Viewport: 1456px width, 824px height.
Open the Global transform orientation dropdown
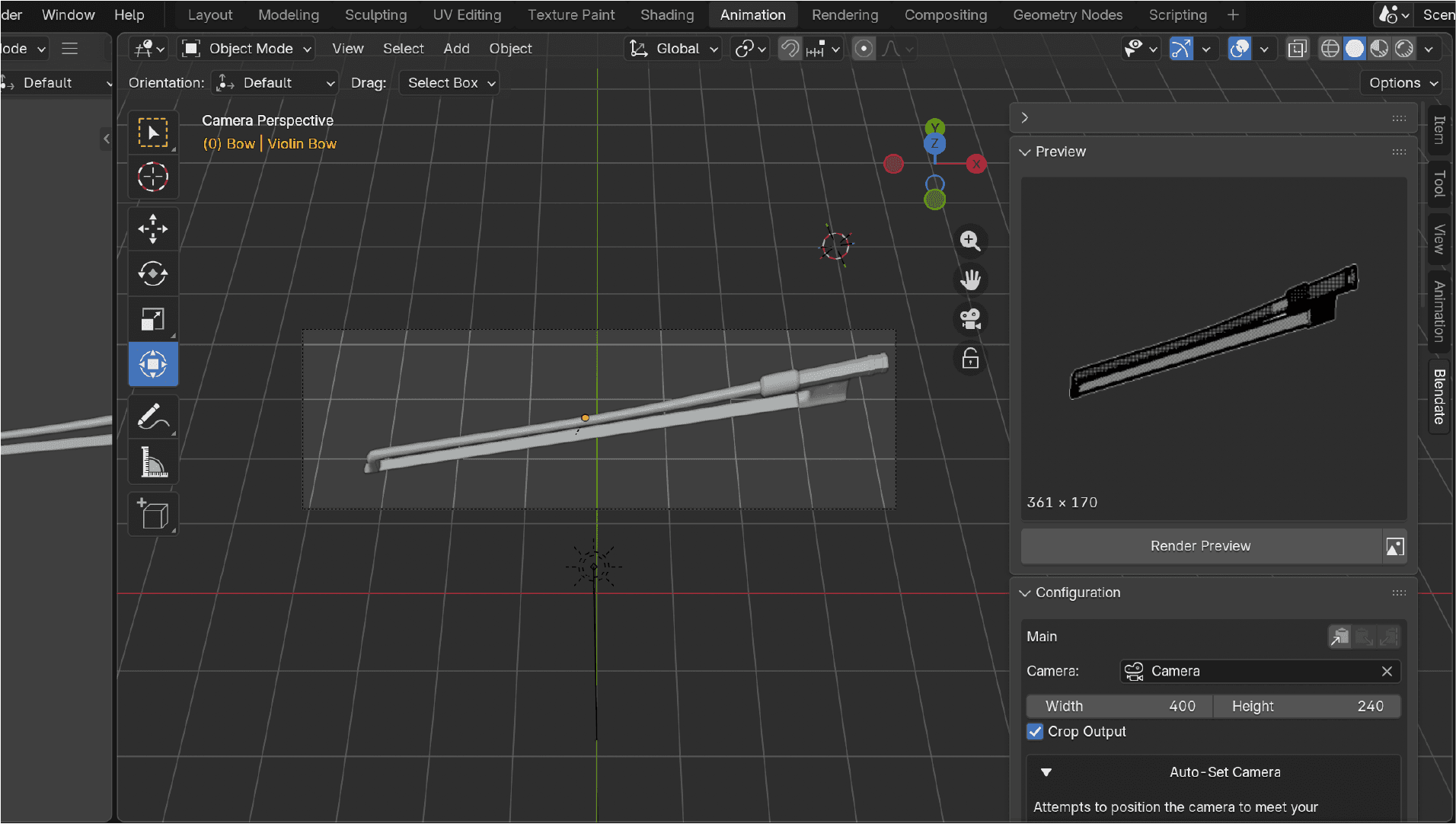[x=673, y=49]
